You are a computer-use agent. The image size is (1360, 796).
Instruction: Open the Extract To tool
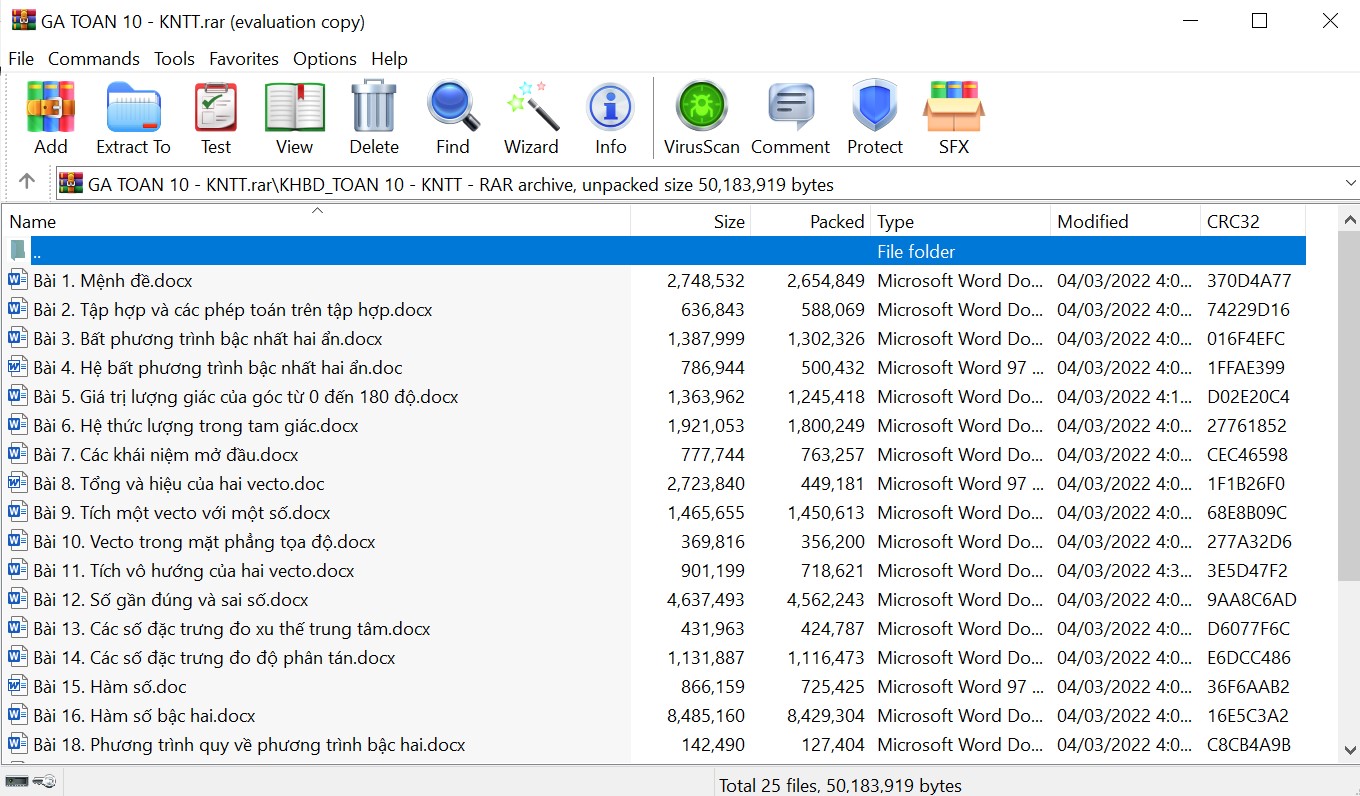133,118
